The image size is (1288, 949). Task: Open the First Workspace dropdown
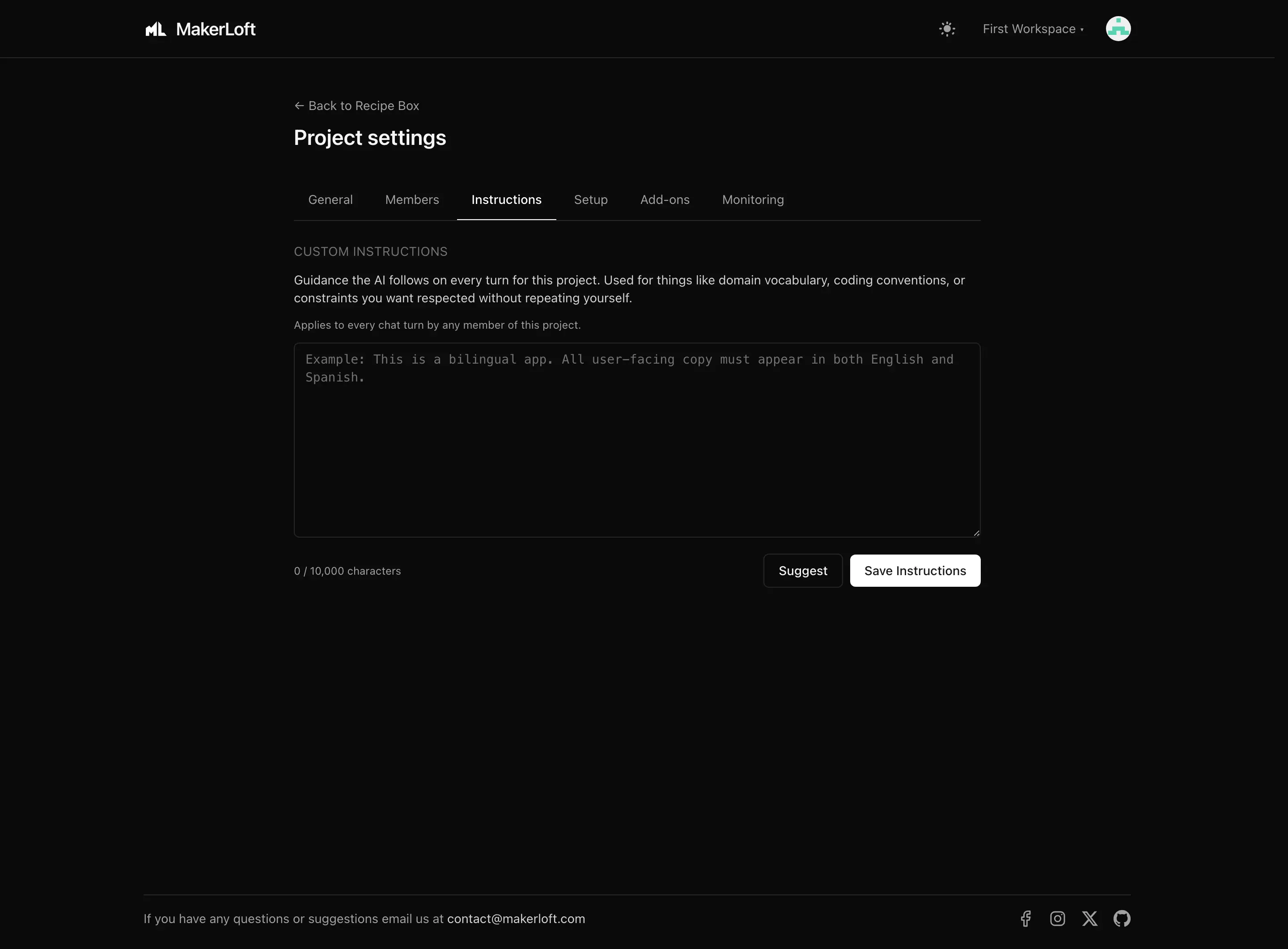coord(1033,29)
